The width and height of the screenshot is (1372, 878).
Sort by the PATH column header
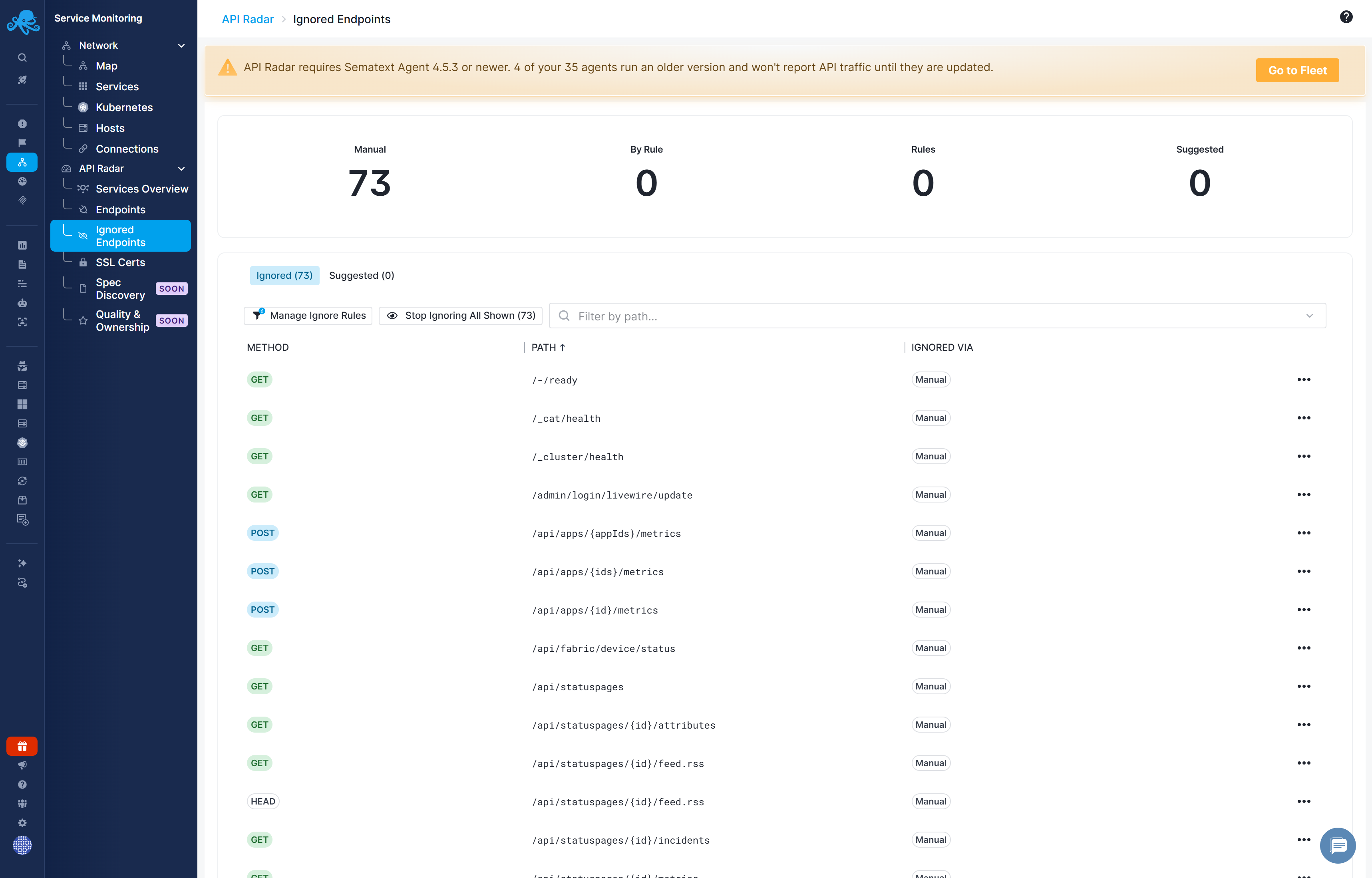click(548, 347)
